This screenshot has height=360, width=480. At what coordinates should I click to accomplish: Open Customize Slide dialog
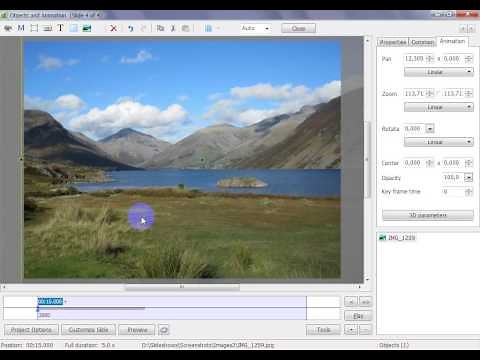(88, 330)
